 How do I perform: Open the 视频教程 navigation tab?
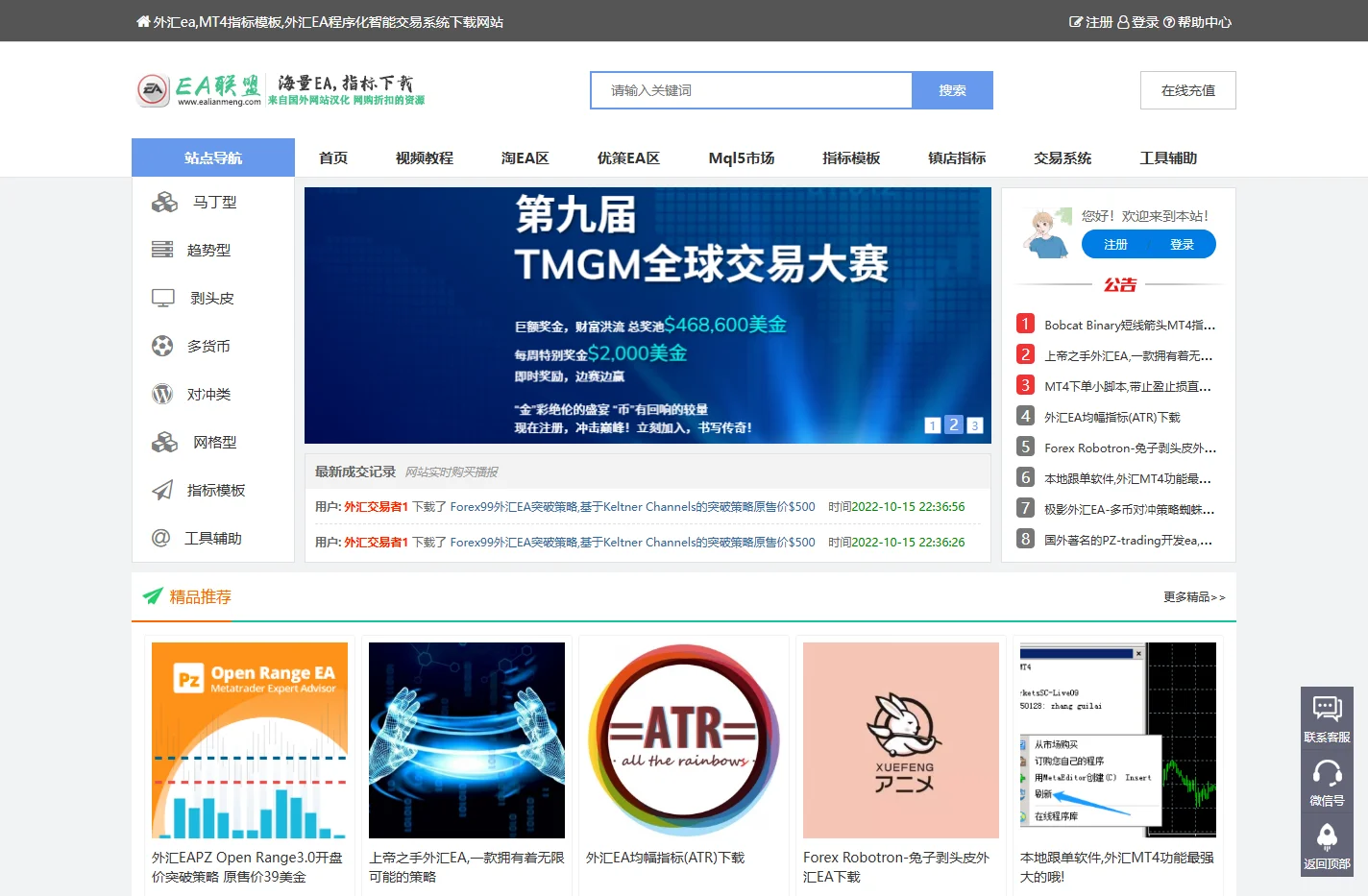click(x=424, y=157)
